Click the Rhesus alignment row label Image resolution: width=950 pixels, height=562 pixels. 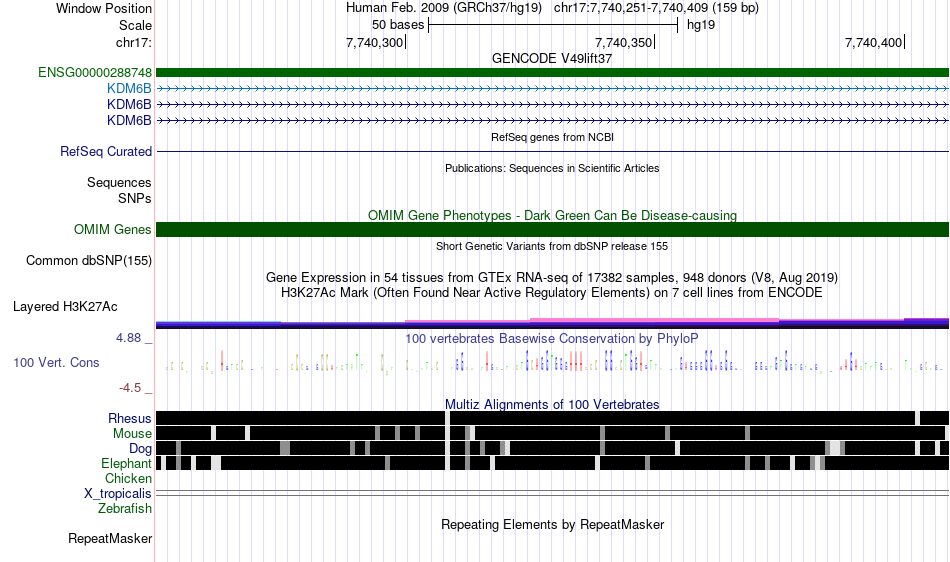(130, 418)
